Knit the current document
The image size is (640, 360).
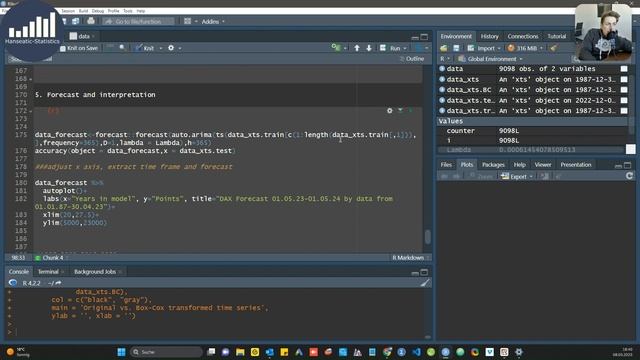[145, 48]
